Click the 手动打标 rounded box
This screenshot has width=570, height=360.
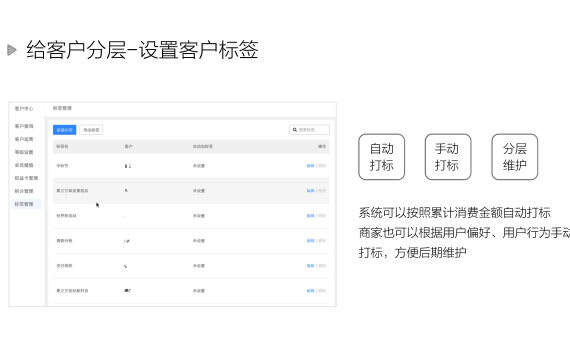tap(448, 157)
